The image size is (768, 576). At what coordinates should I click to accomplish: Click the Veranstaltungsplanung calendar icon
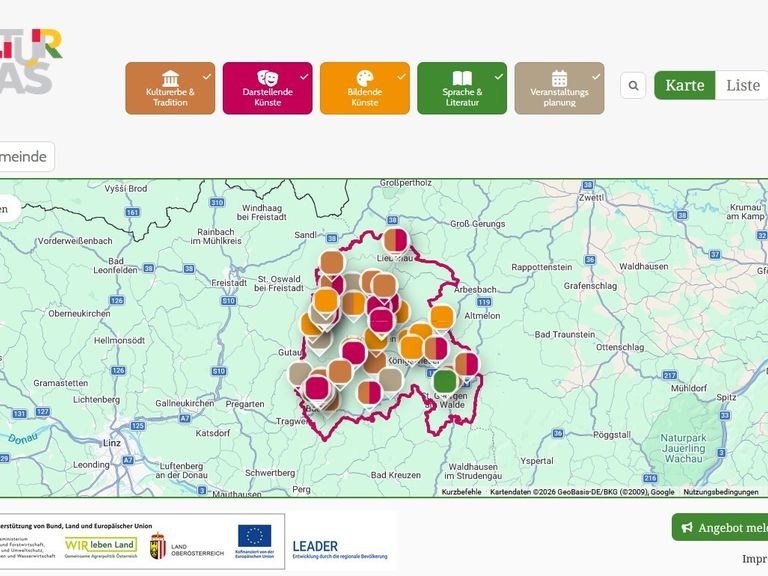tap(559, 78)
